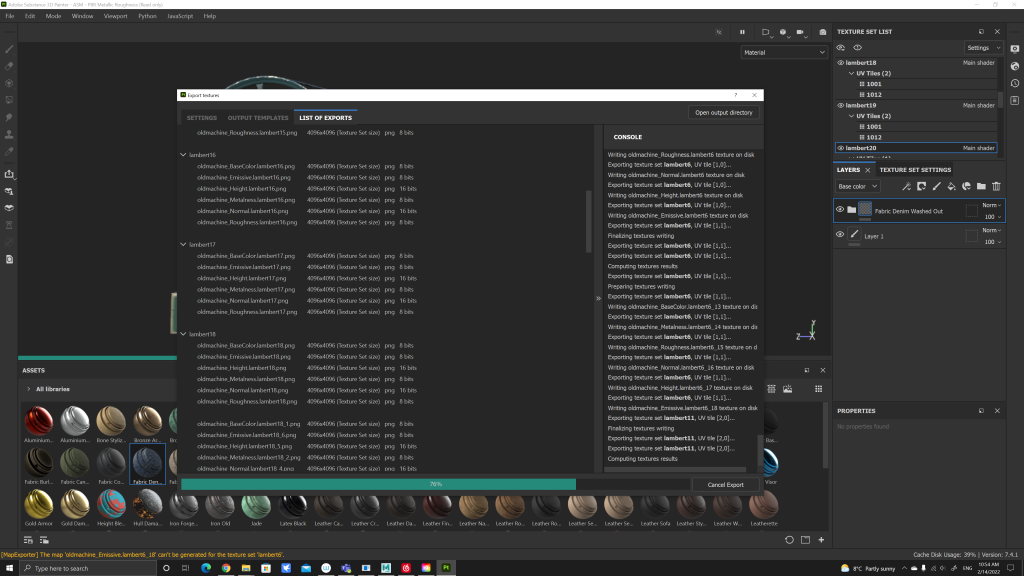Click the Cancel Export button
Screen dimensions: 1024x576
[x=727, y=484]
